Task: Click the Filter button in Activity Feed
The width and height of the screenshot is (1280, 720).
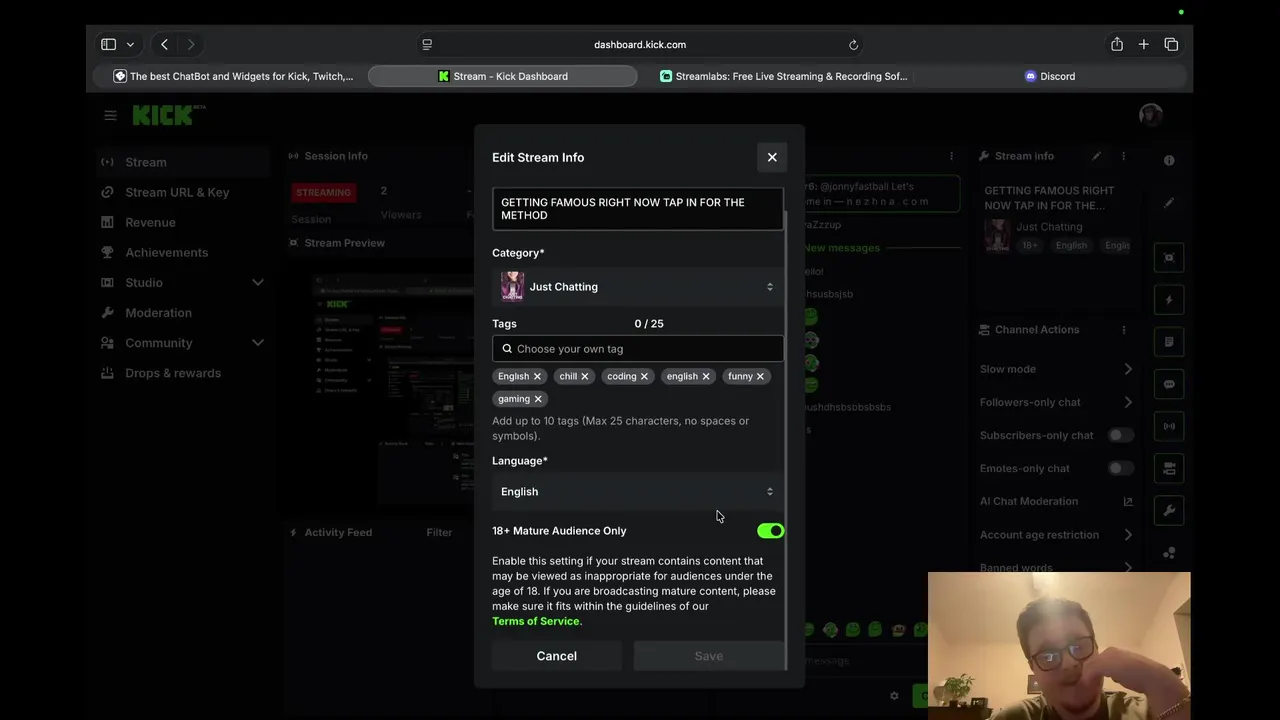Action: click(439, 532)
